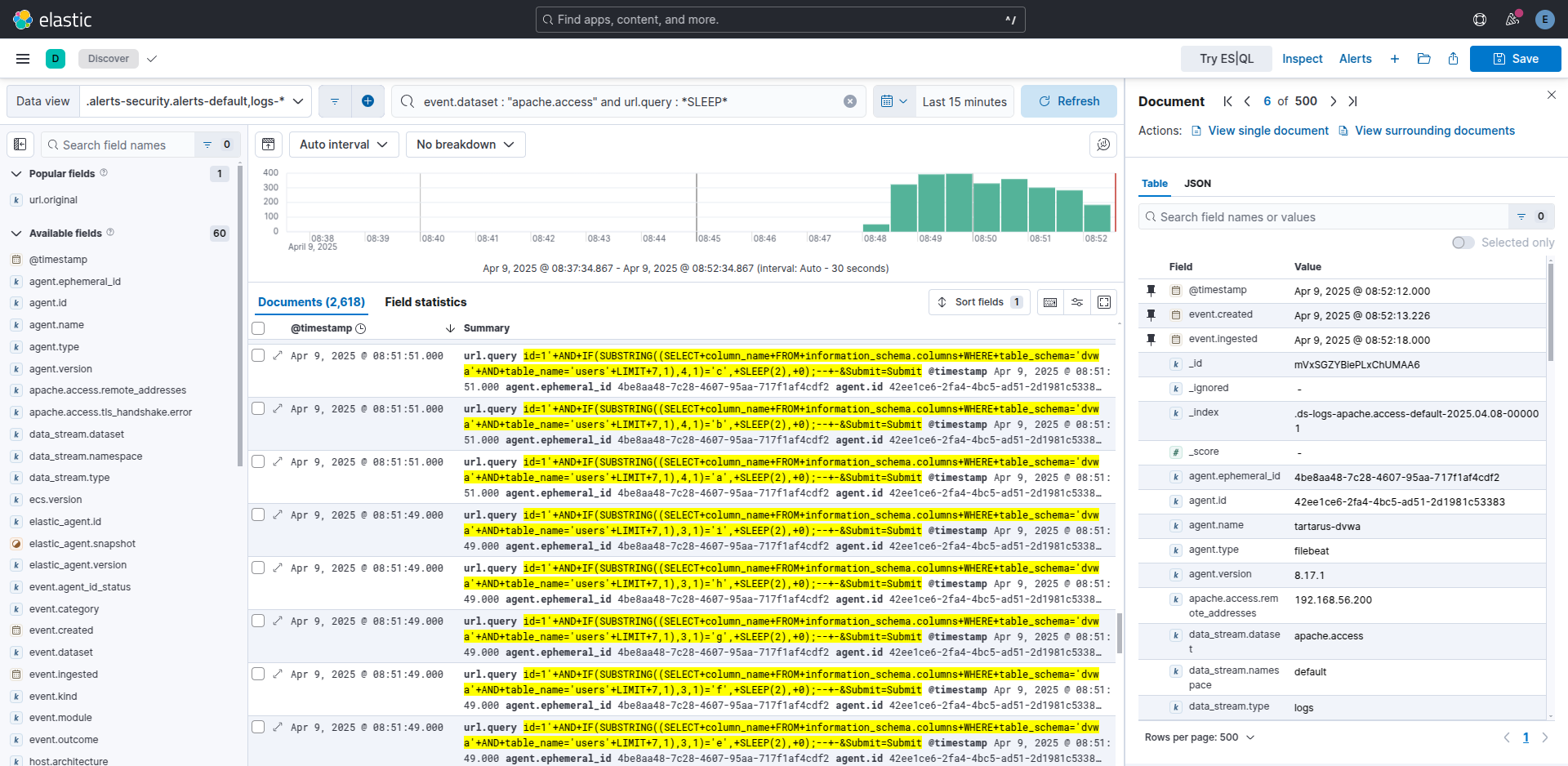This screenshot has width=1568, height=766.
Task: Open the date quick menu calendar
Action: tap(893, 101)
